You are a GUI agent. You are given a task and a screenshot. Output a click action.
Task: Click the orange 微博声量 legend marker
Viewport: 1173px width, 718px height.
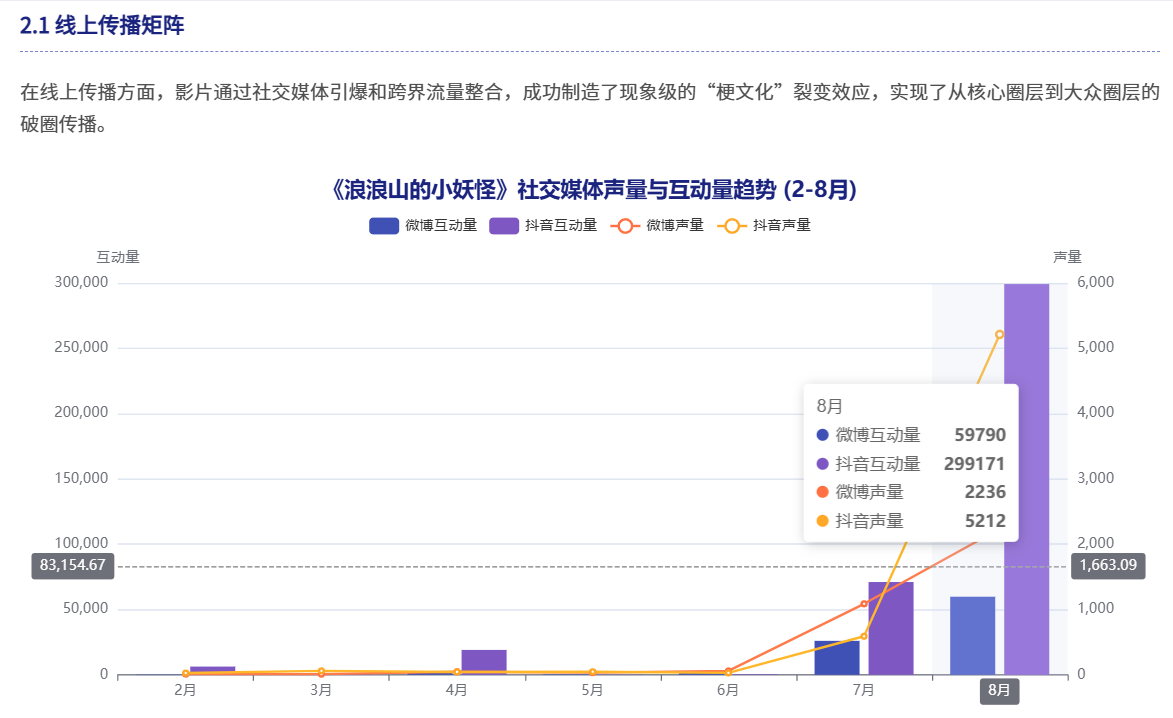click(x=625, y=225)
